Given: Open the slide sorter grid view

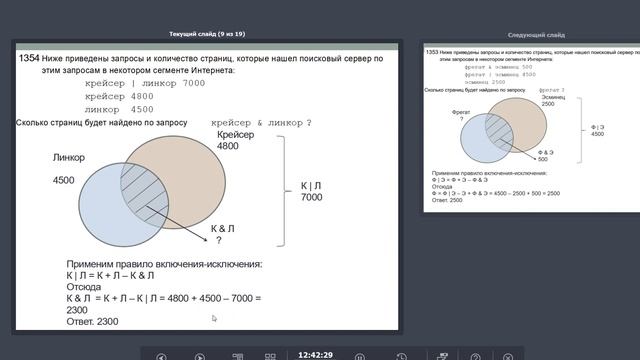Looking at the screenshot, I should pyautogui.click(x=270, y=357).
